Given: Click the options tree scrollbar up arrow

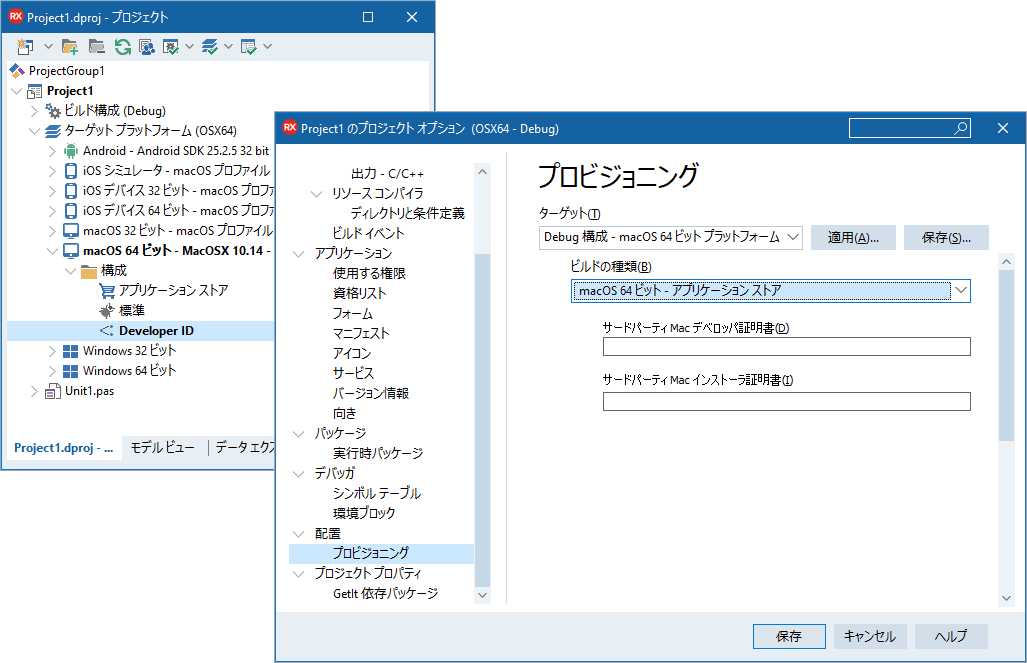Looking at the screenshot, I should [483, 172].
